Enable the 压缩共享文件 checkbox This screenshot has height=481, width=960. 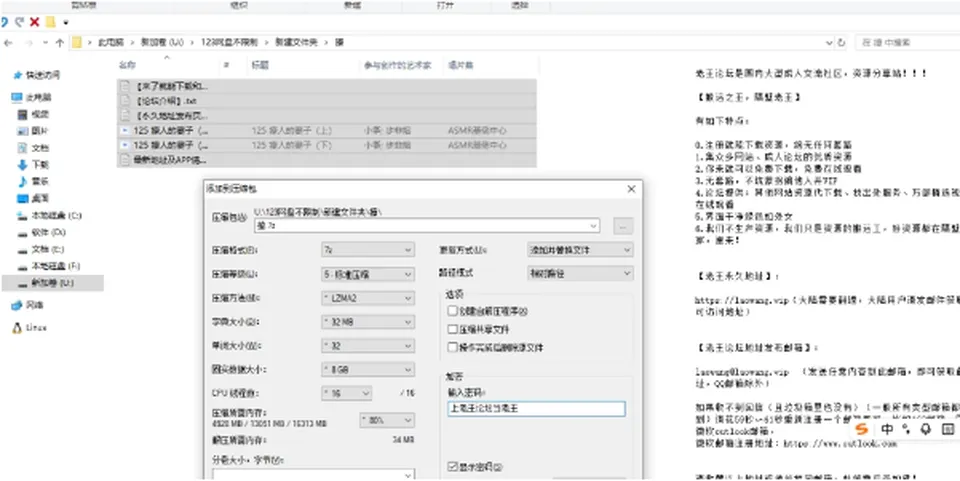pyautogui.click(x=452, y=329)
